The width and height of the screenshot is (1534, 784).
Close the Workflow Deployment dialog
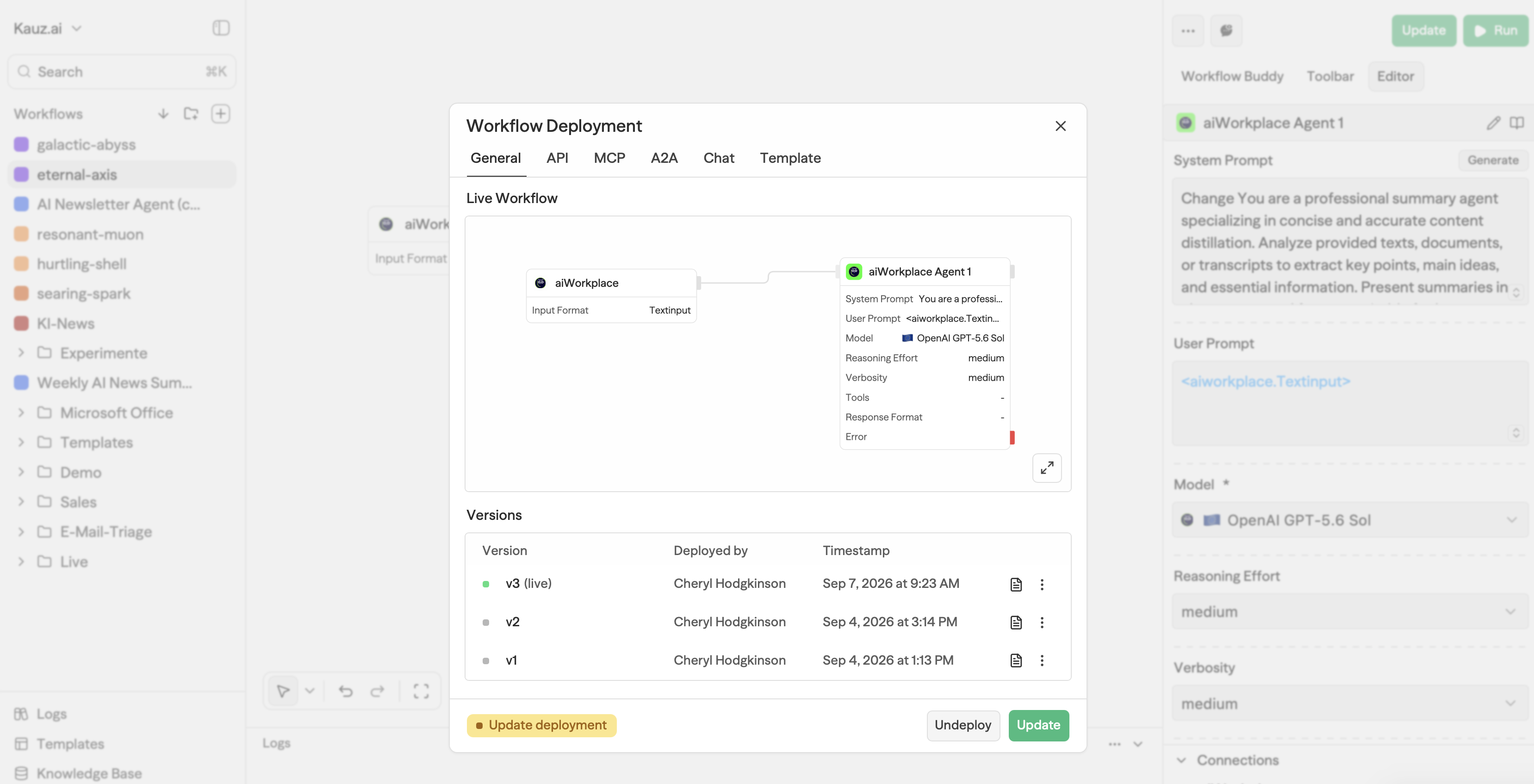pyautogui.click(x=1060, y=126)
